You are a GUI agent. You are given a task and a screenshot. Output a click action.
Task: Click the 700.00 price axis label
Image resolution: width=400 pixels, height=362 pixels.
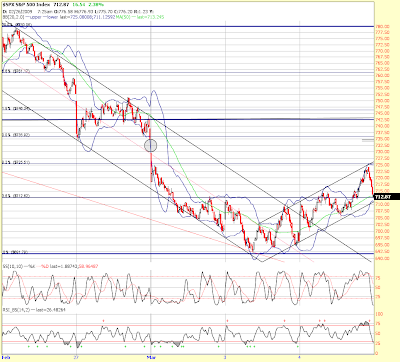(383, 231)
